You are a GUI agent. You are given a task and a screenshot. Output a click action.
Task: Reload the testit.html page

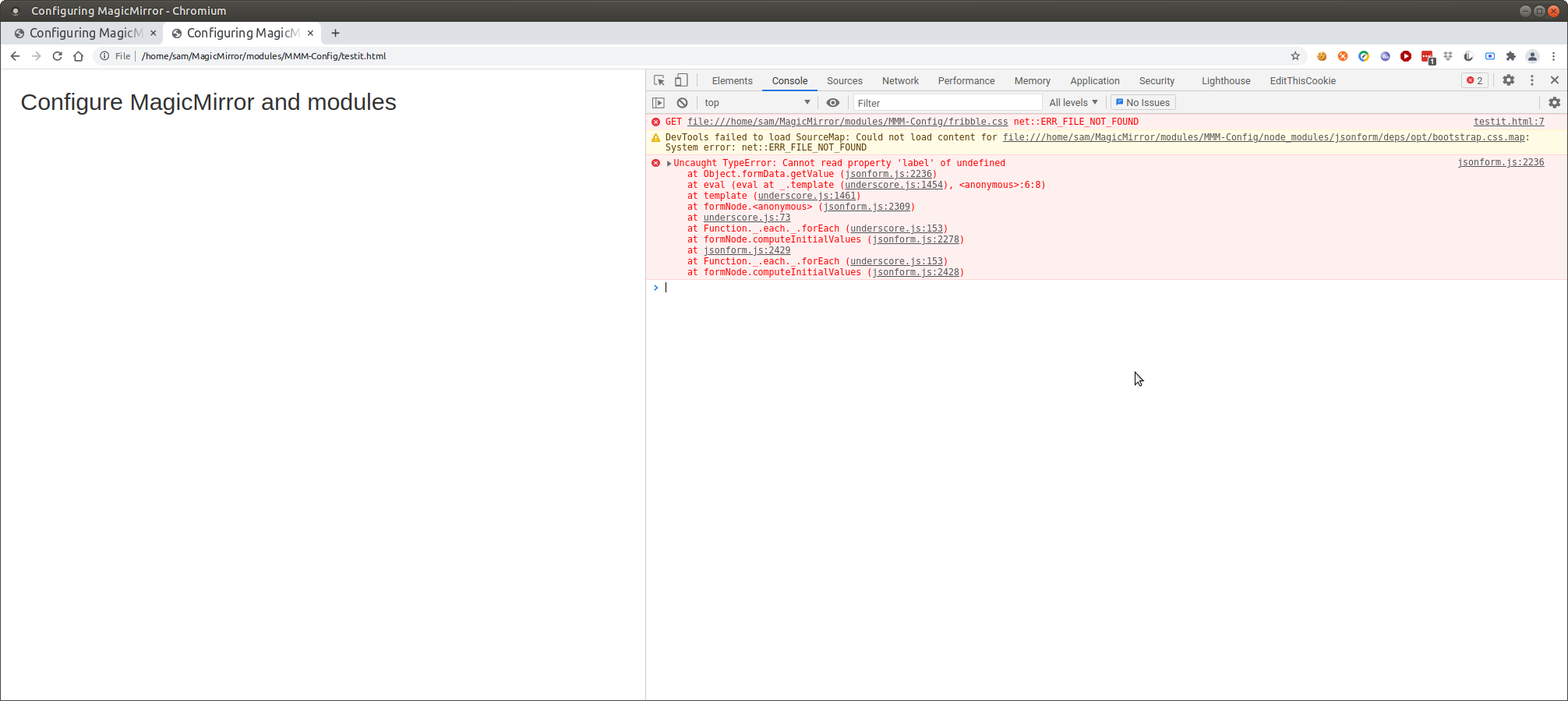(57, 56)
